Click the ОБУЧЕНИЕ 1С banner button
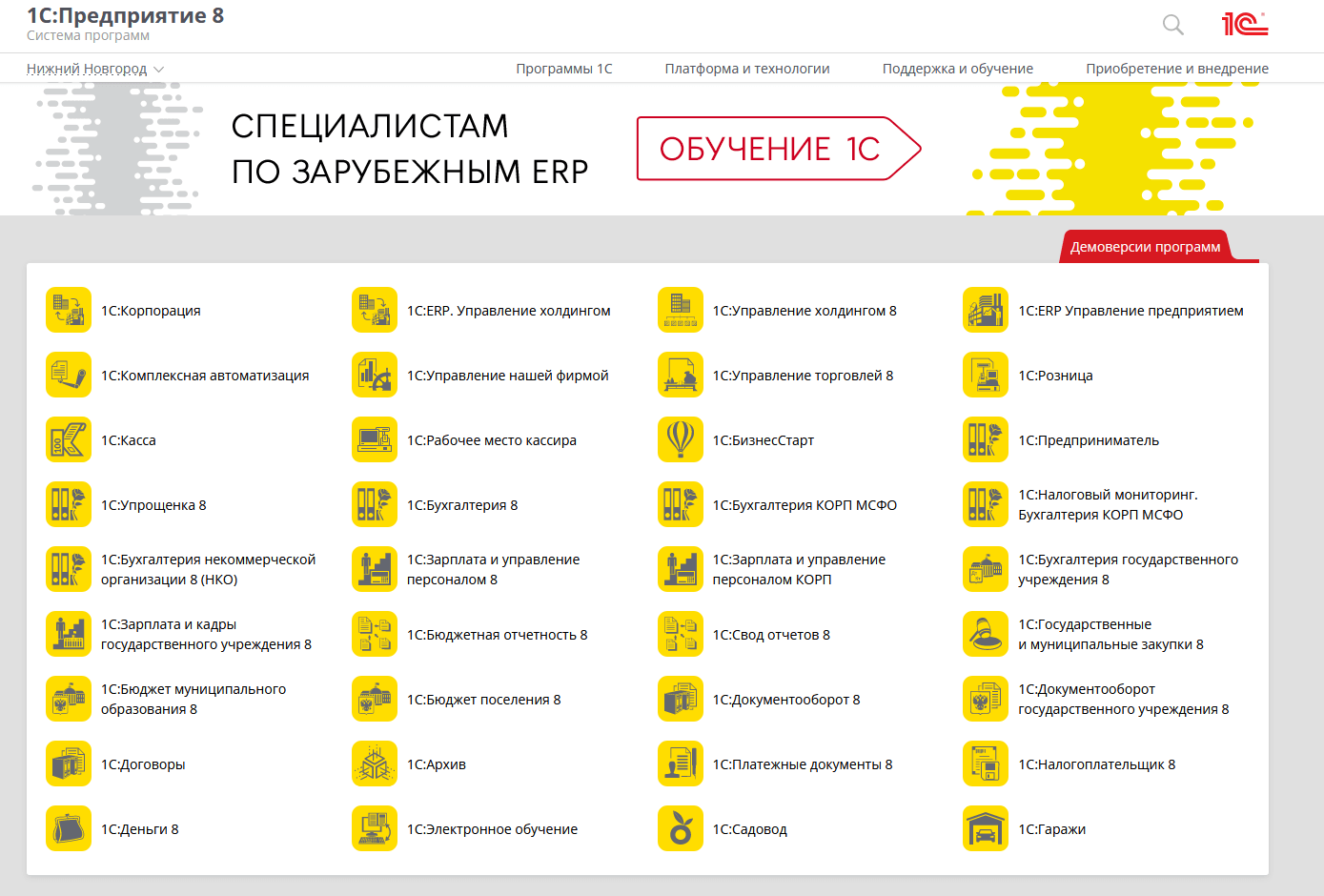The height and width of the screenshot is (896, 1324). (x=779, y=149)
